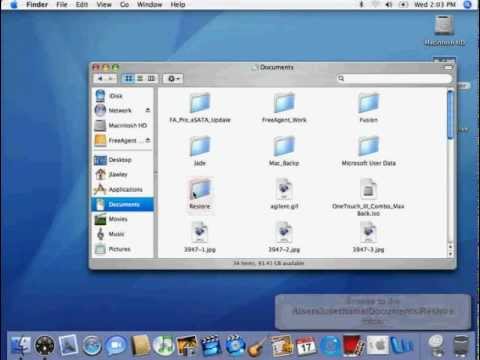The image size is (480, 360).
Task: Click Finder in the Dock
Action: (21, 346)
